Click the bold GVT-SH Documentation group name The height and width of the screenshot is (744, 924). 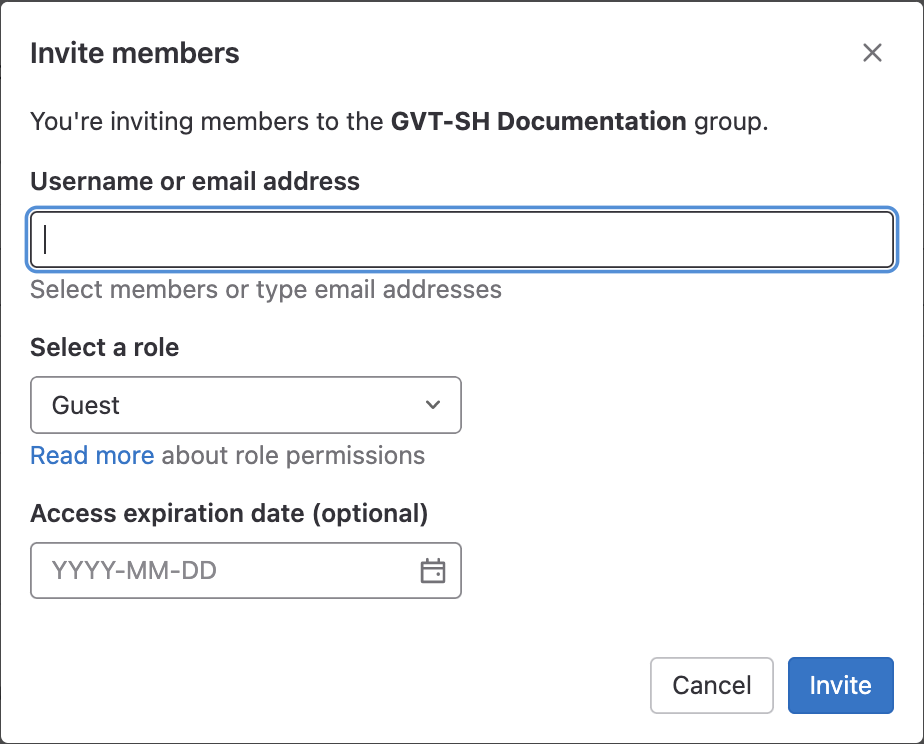pos(538,122)
